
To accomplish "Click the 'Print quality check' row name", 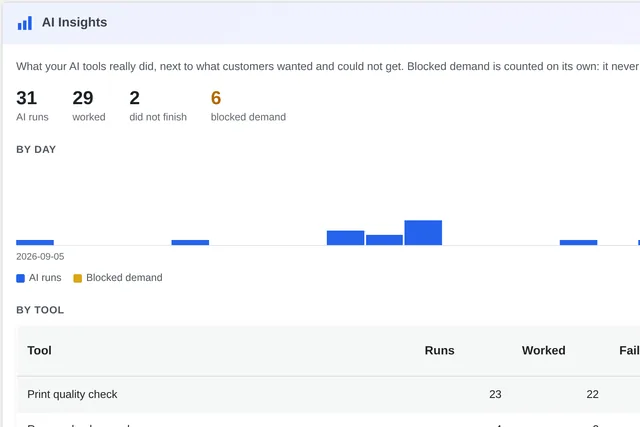I will click(x=72, y=394).
